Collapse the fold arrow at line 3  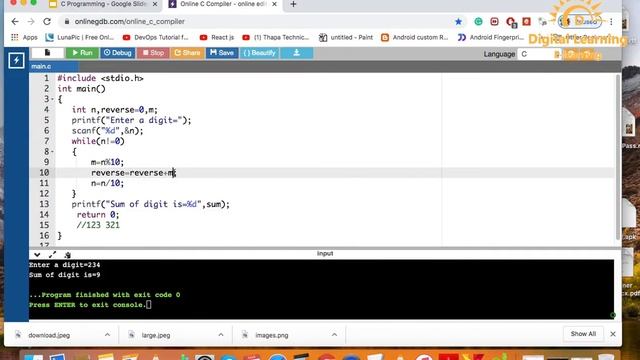[x=53, y=99]
